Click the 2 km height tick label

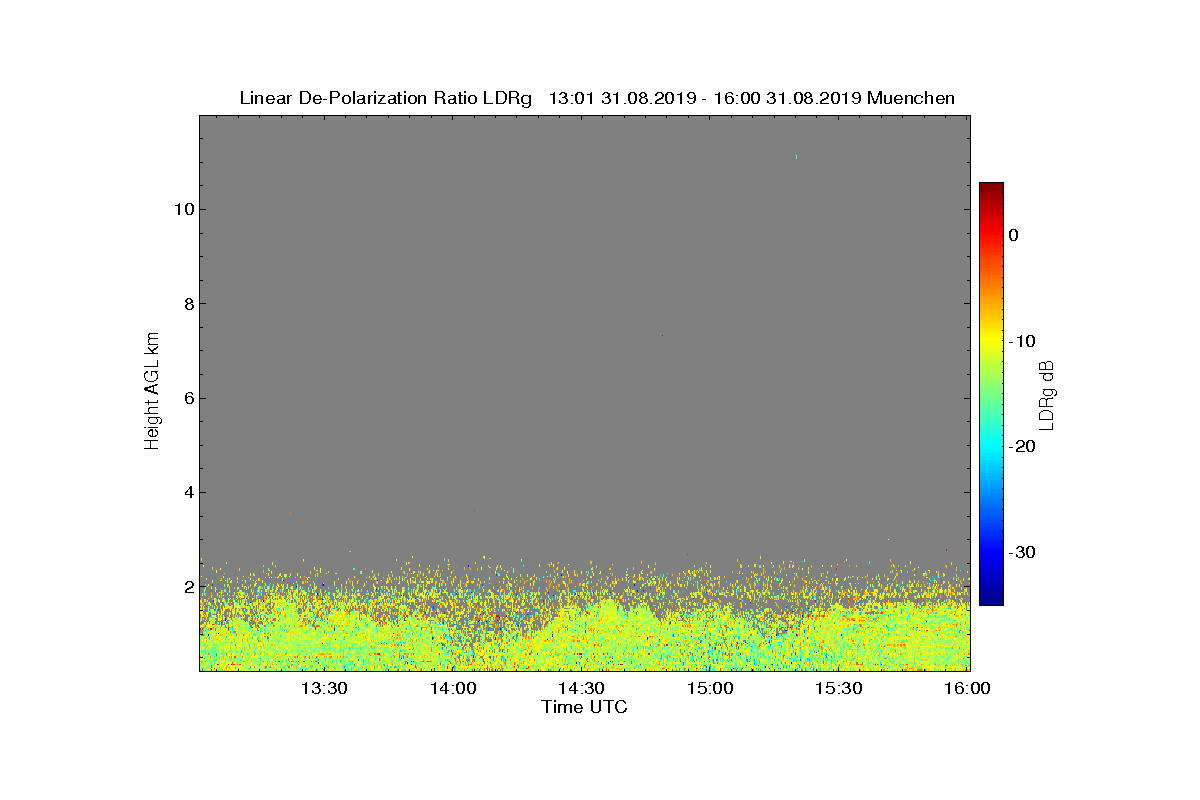click(x=188, y=586)
